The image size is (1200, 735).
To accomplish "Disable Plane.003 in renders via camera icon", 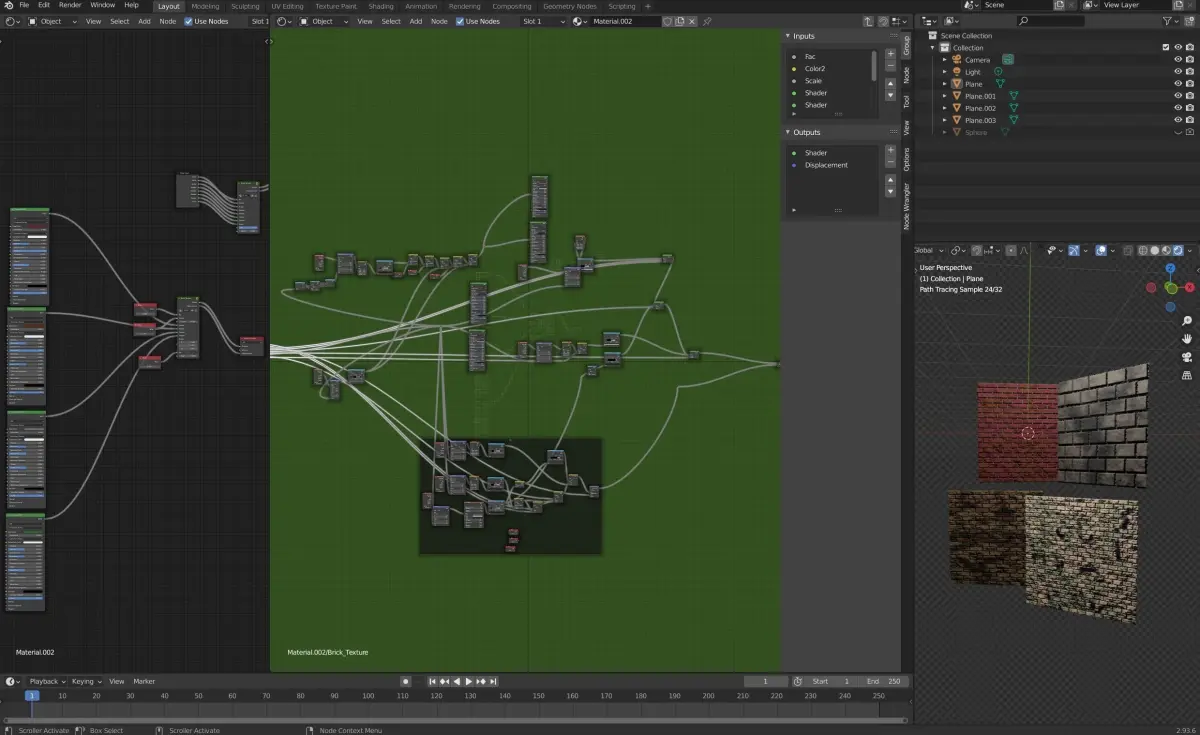I will [x=1190, y=120].
